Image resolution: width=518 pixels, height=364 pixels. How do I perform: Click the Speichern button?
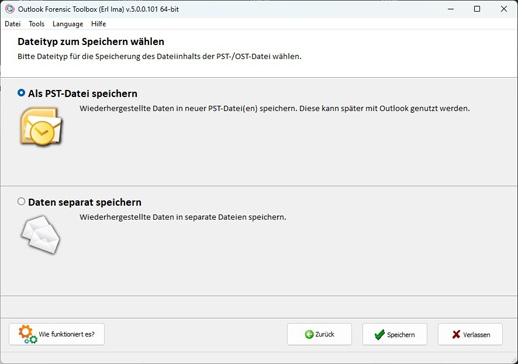395,334
